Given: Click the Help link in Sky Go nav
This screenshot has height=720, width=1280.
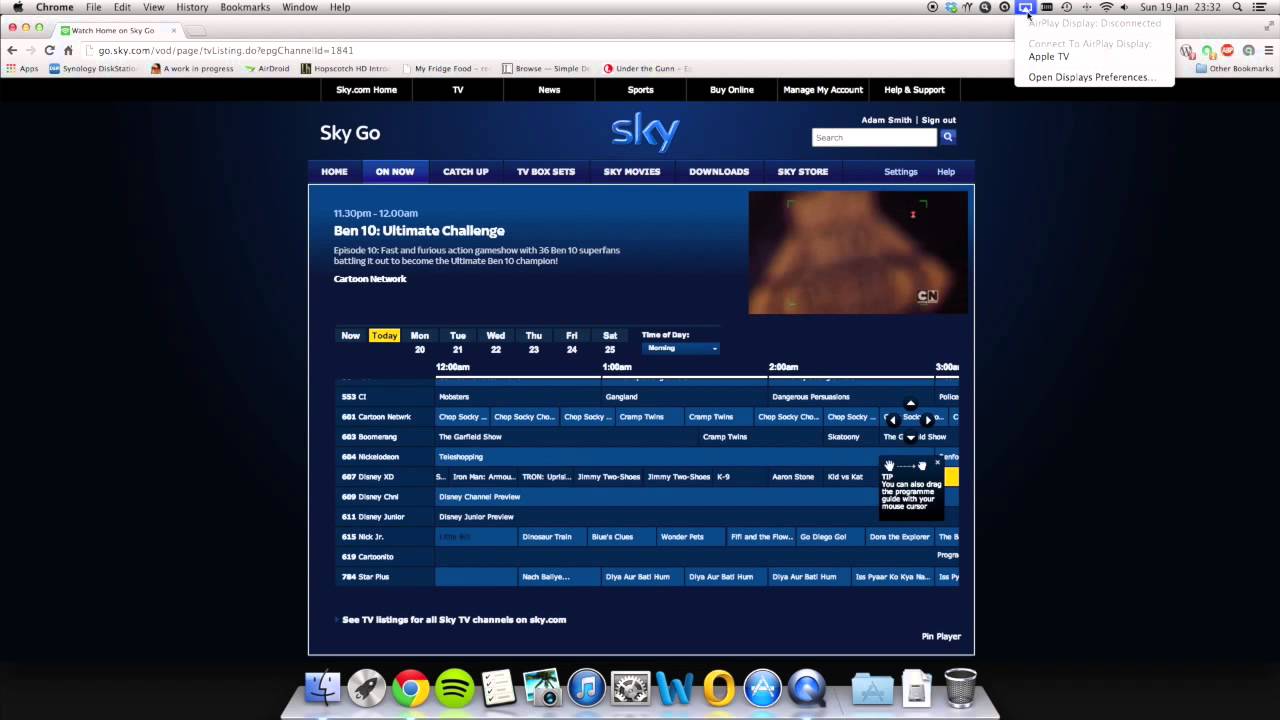Looking at the screenshot, I should coord(946,172).
